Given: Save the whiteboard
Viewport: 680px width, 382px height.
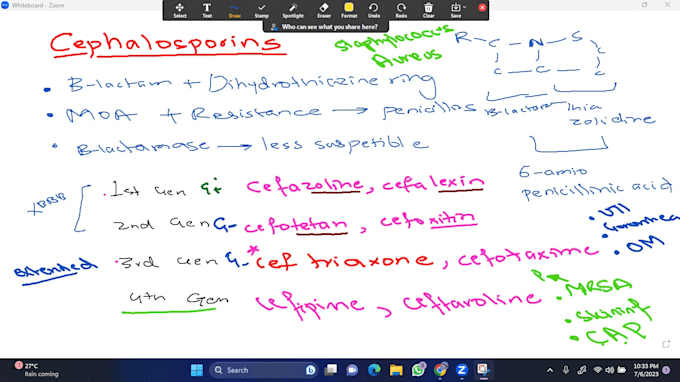Looking at the screenshot, I should coord(455,10).
